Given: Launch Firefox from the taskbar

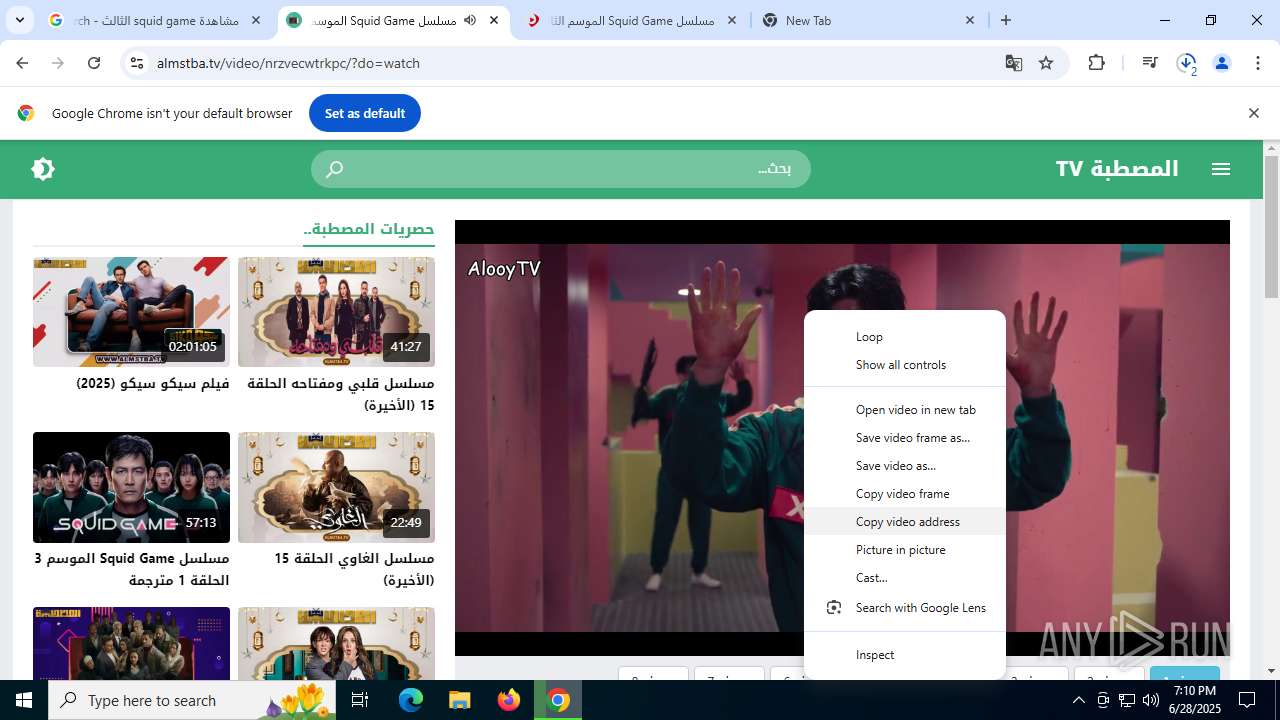Looking at the screenshot, I should coord(509,700).
